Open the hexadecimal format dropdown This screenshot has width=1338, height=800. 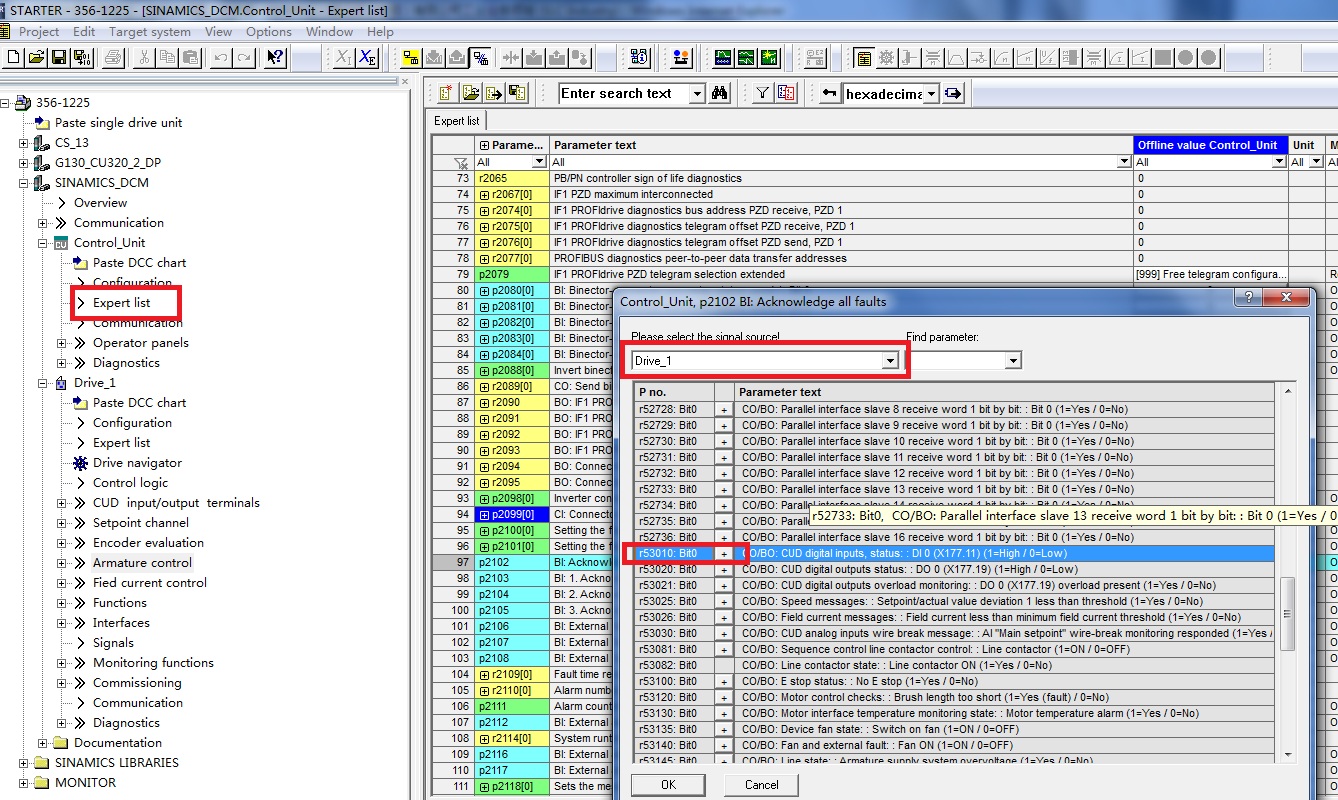[x=931, y=94]
